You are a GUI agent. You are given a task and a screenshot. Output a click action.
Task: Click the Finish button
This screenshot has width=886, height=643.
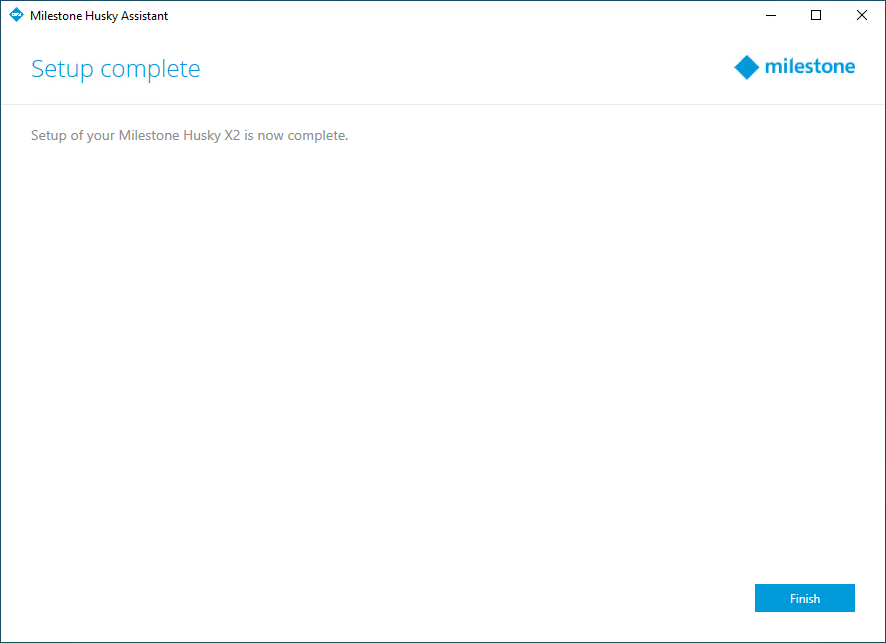pos(804,598)
